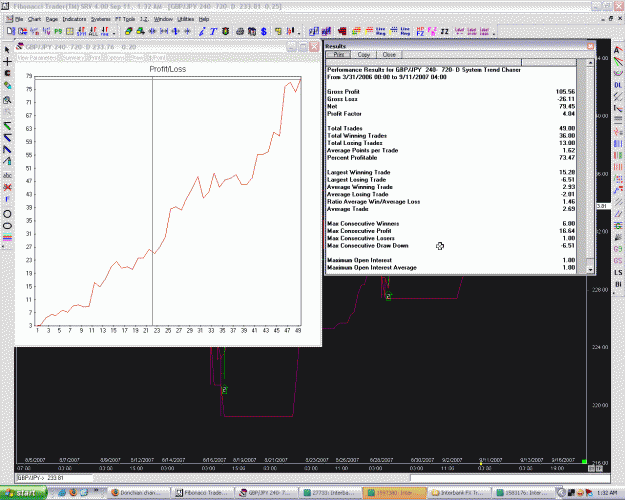The width and height of the screenshot is (625, 500).
Task: Select the crosshair tool in left sidebar
Action: point(7,61)
